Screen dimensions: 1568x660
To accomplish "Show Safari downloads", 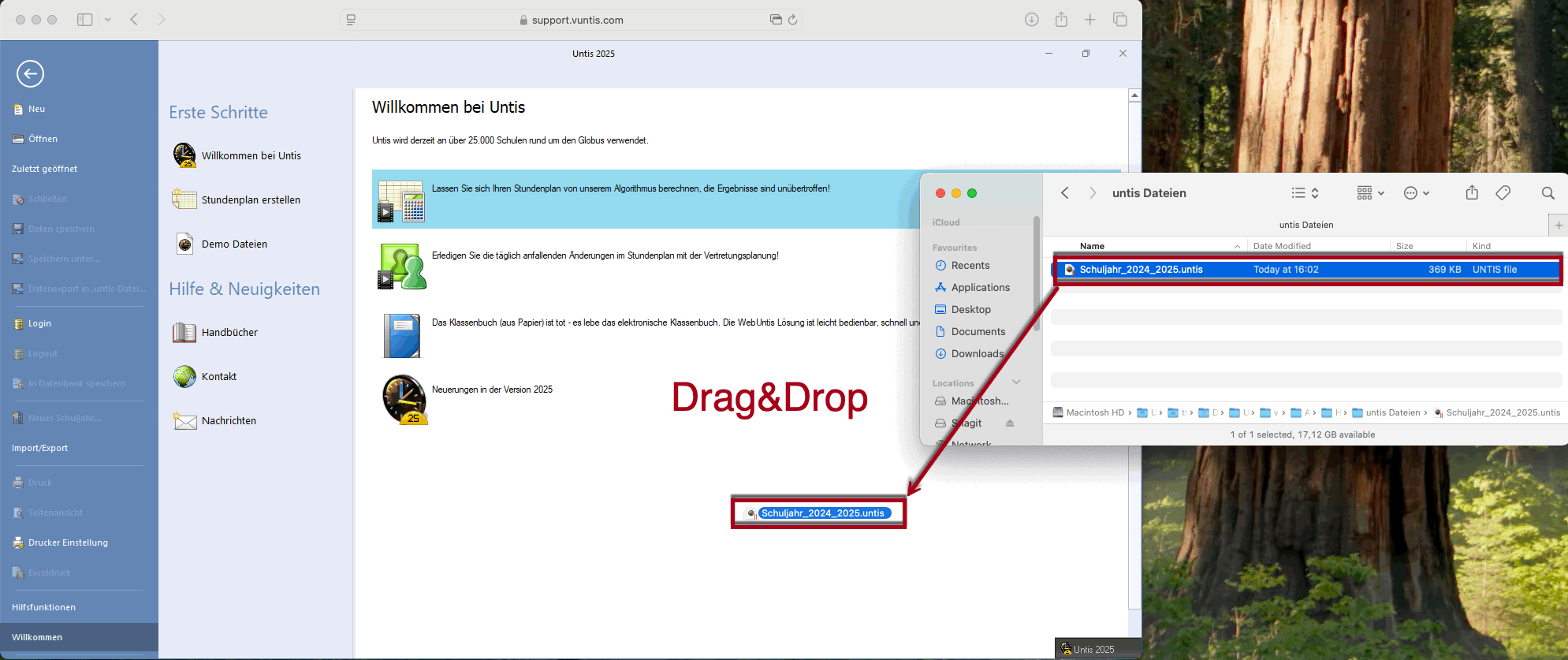I will 1031,20.
